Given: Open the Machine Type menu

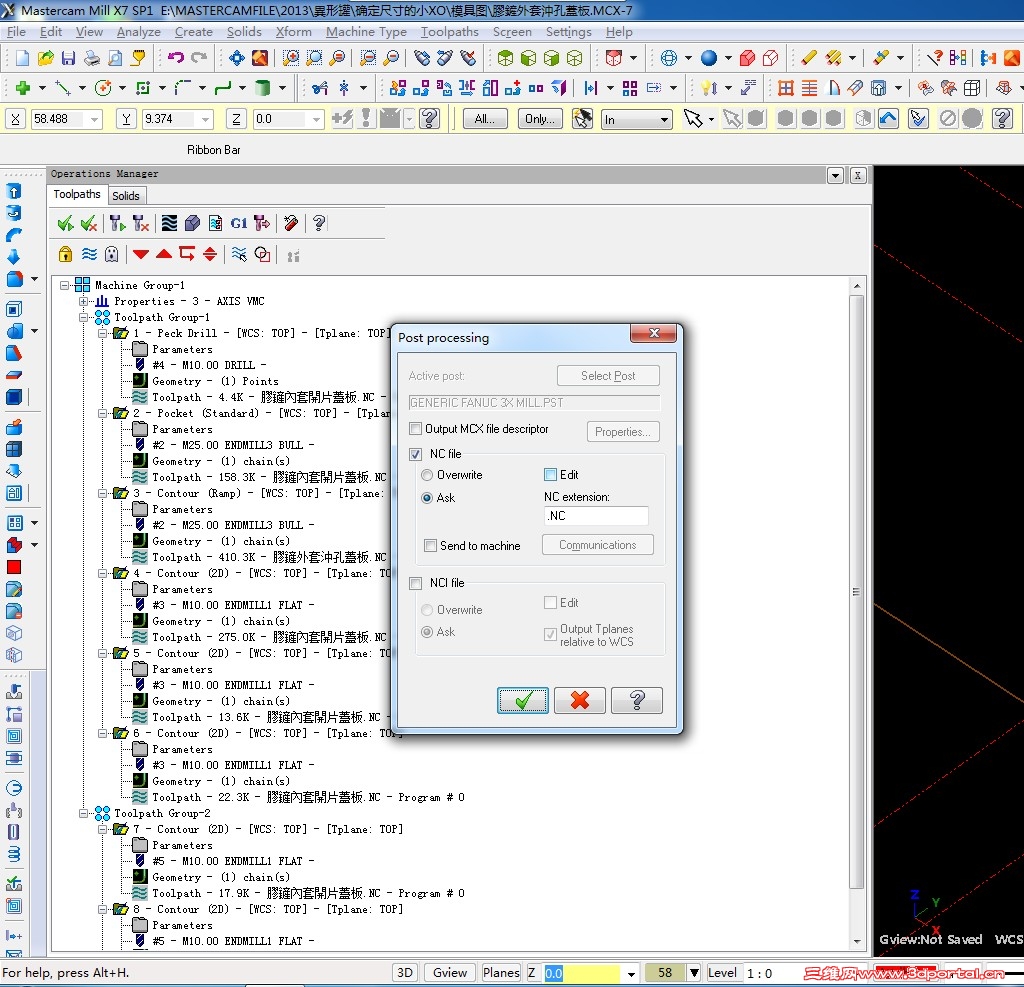Looking at the screenshot, I should pyautogui.click(x=366, y=31).
